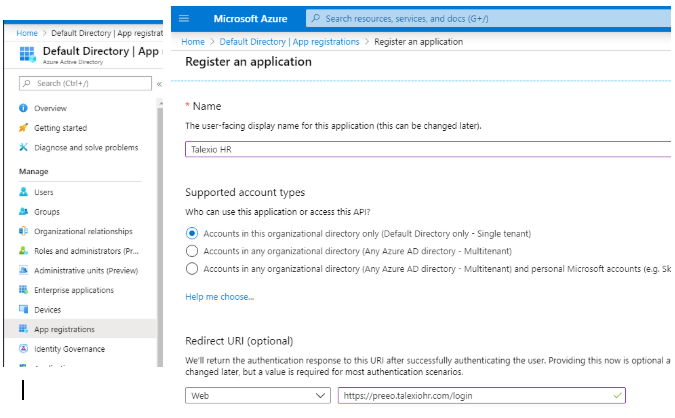Click the green checkmark in Redirect URI field
This screenshot has height=418, width=675.
click(617, 395)
